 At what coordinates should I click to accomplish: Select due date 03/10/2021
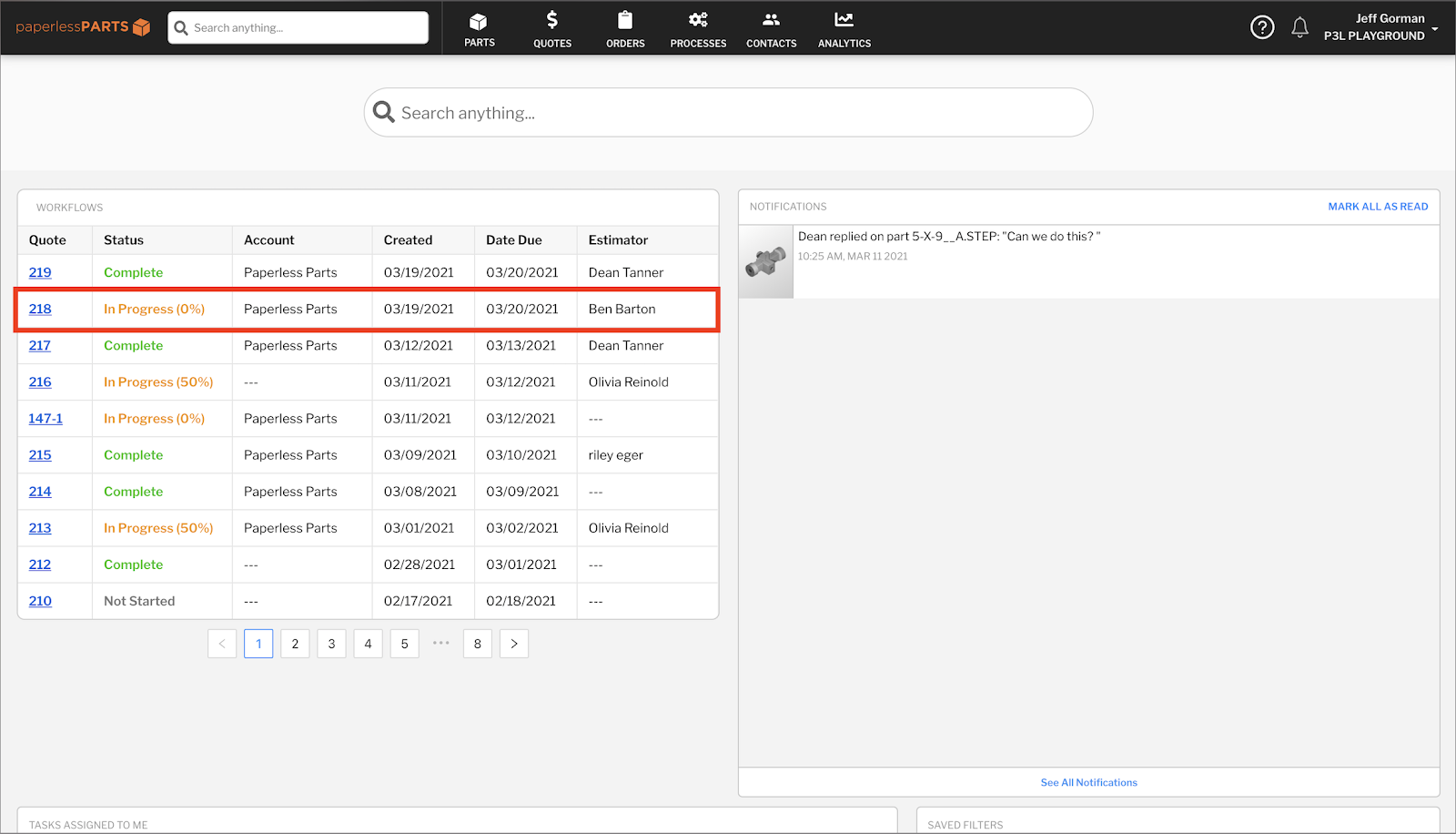coord(521,454)
